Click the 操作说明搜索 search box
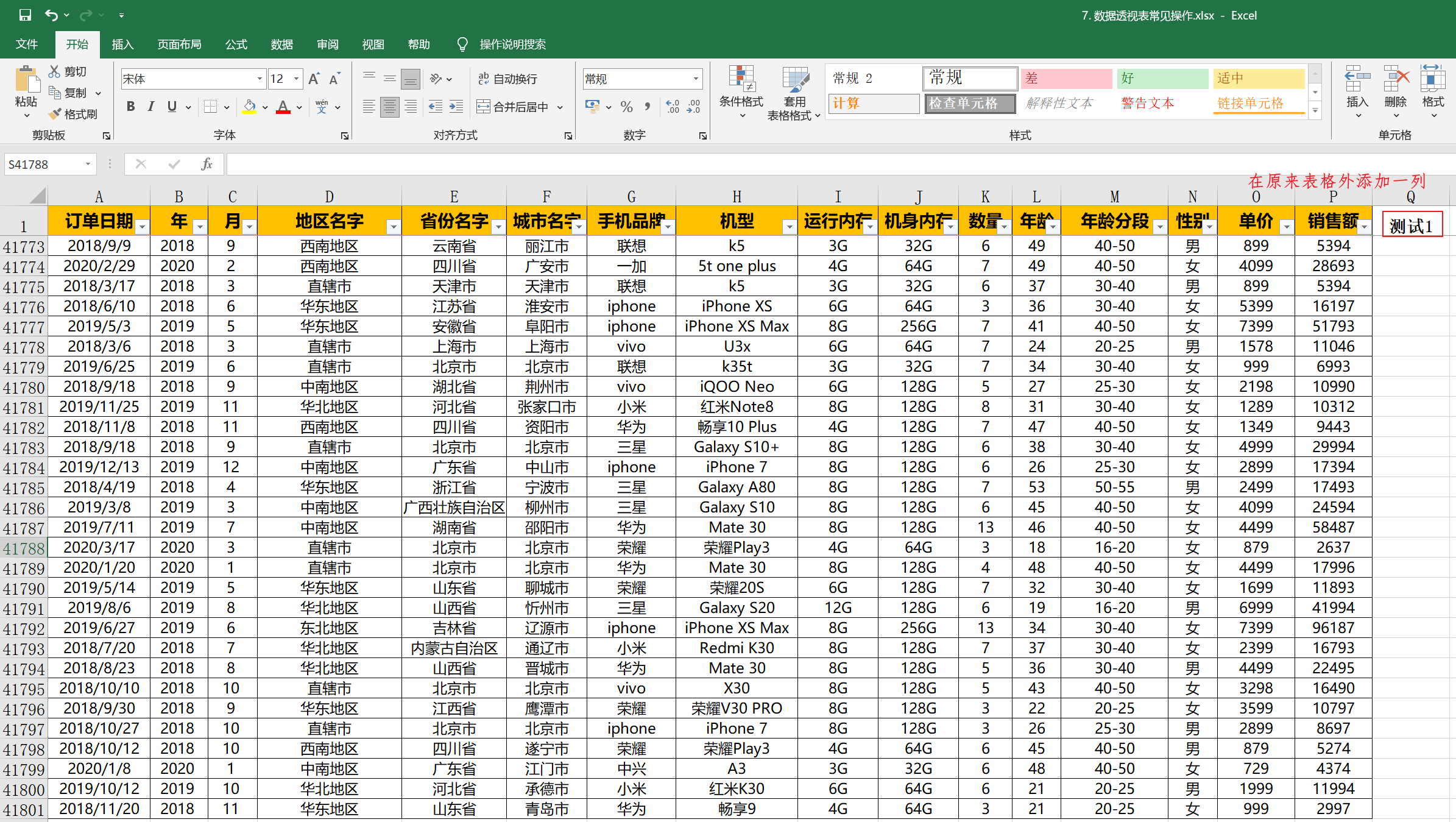Screen dimensions: 1456x822 (512, 44)
